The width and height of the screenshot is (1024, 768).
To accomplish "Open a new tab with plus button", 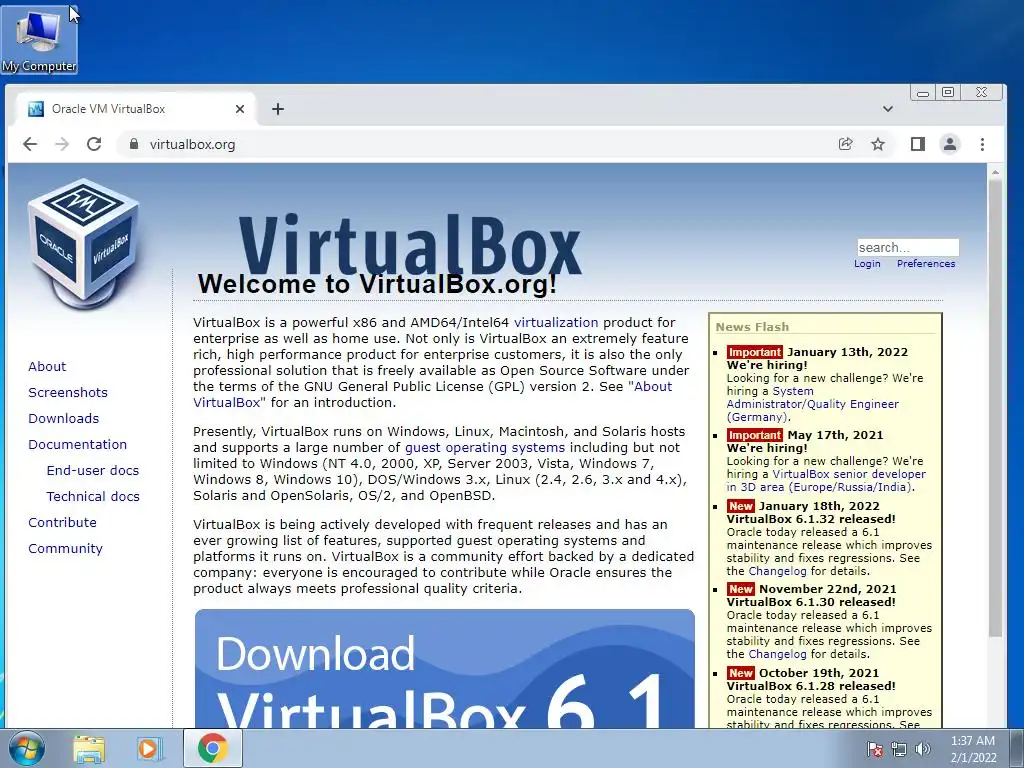I will [x=278, y=109].
